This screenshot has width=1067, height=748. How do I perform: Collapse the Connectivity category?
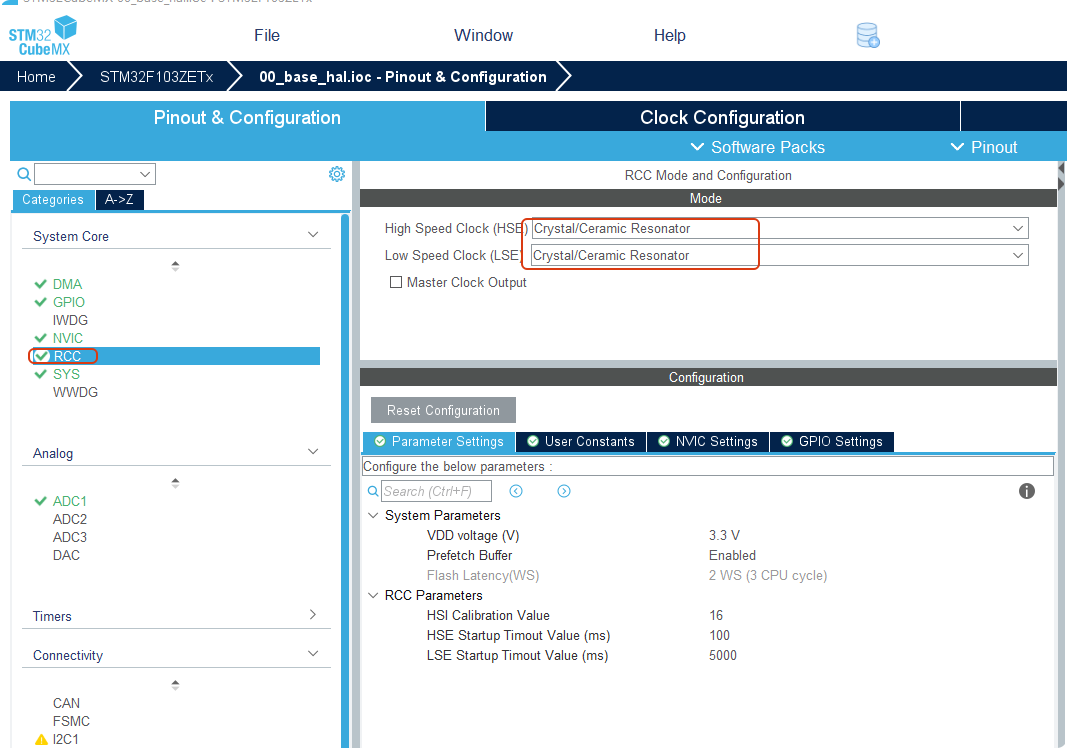[x=313, y=654]
